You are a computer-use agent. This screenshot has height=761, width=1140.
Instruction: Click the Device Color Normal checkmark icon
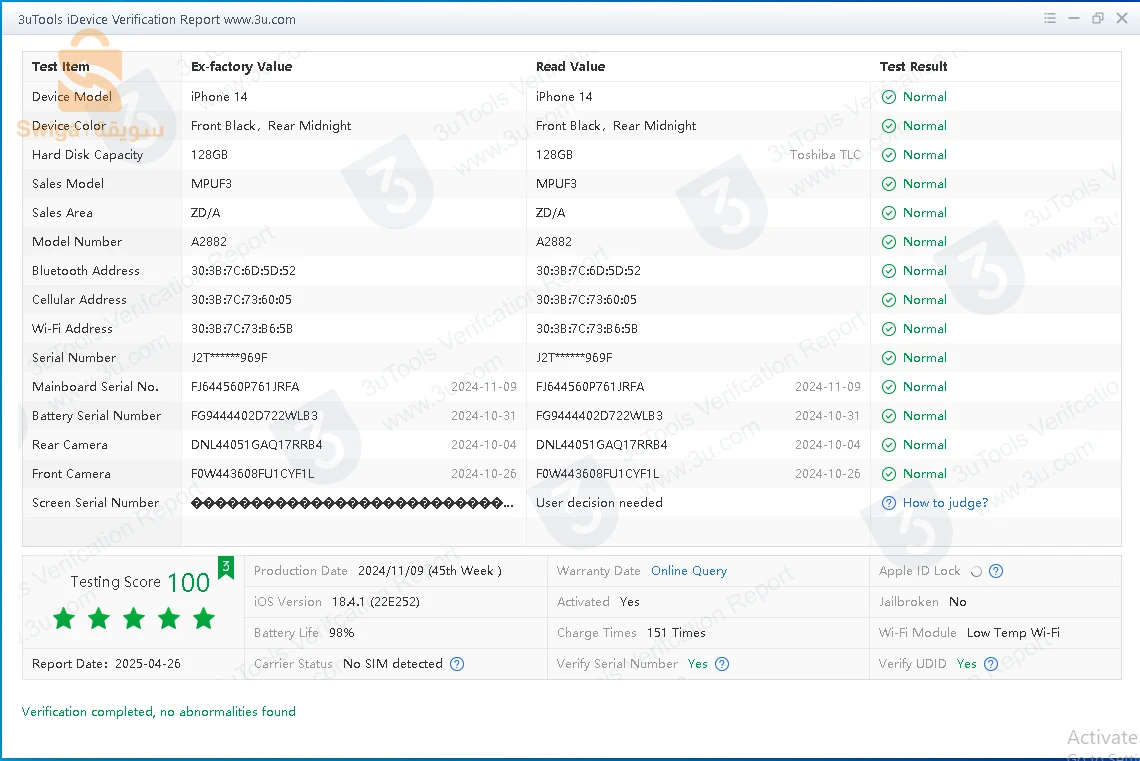[888, 126]
